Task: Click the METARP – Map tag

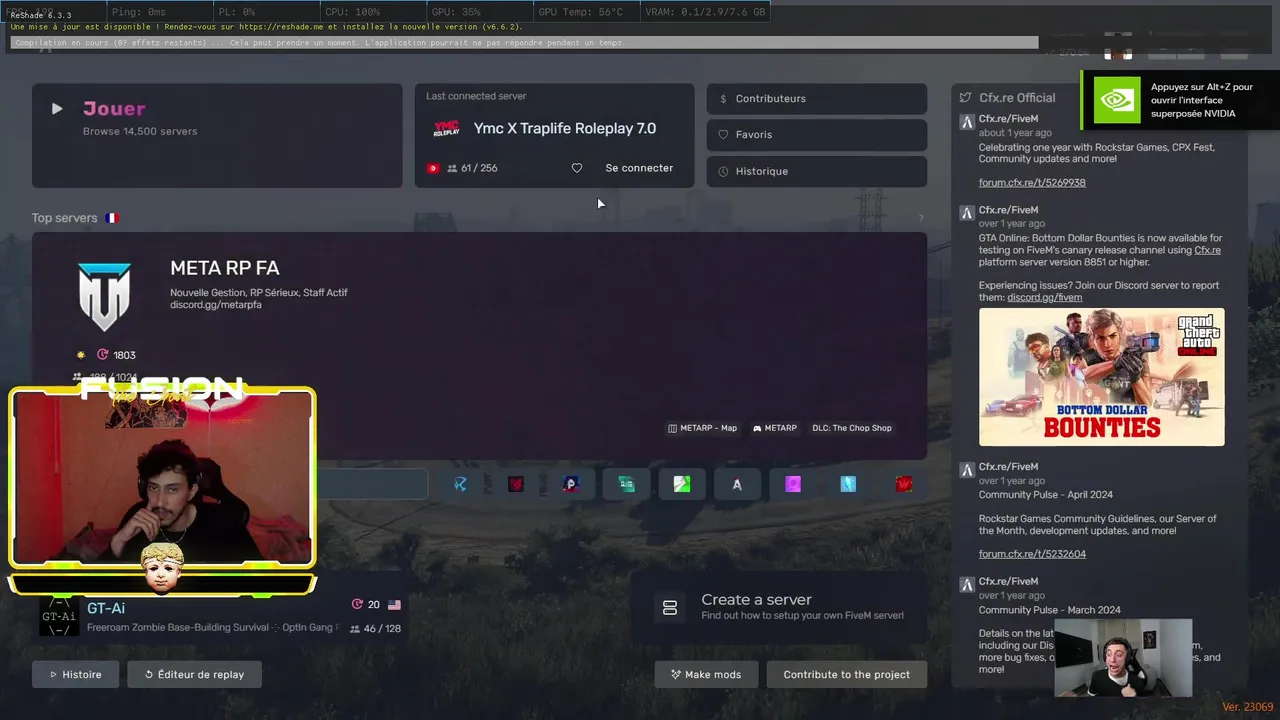Action: (702, 428)
